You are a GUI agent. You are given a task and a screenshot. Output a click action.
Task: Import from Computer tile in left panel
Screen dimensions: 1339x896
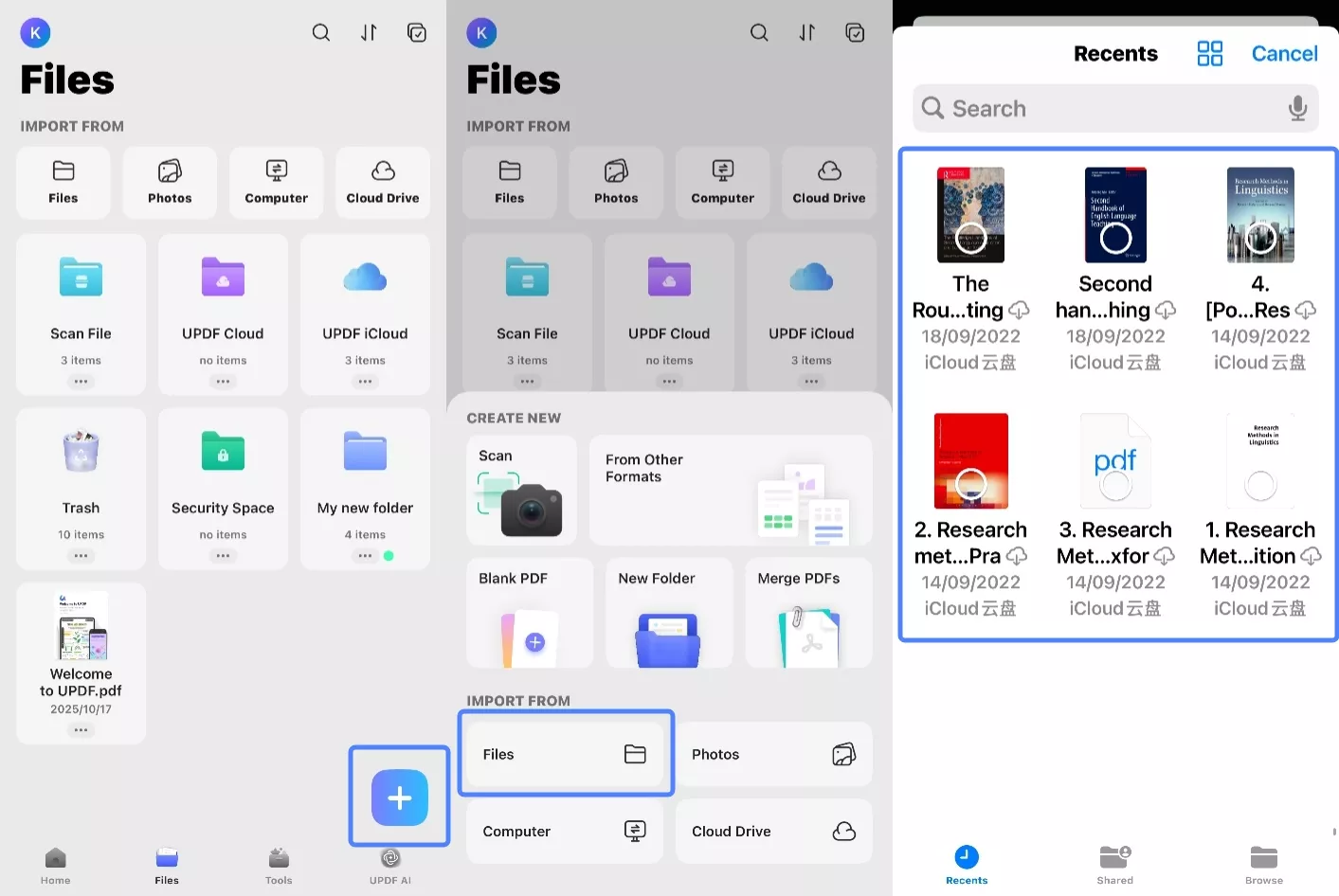[x=277, y=183]
